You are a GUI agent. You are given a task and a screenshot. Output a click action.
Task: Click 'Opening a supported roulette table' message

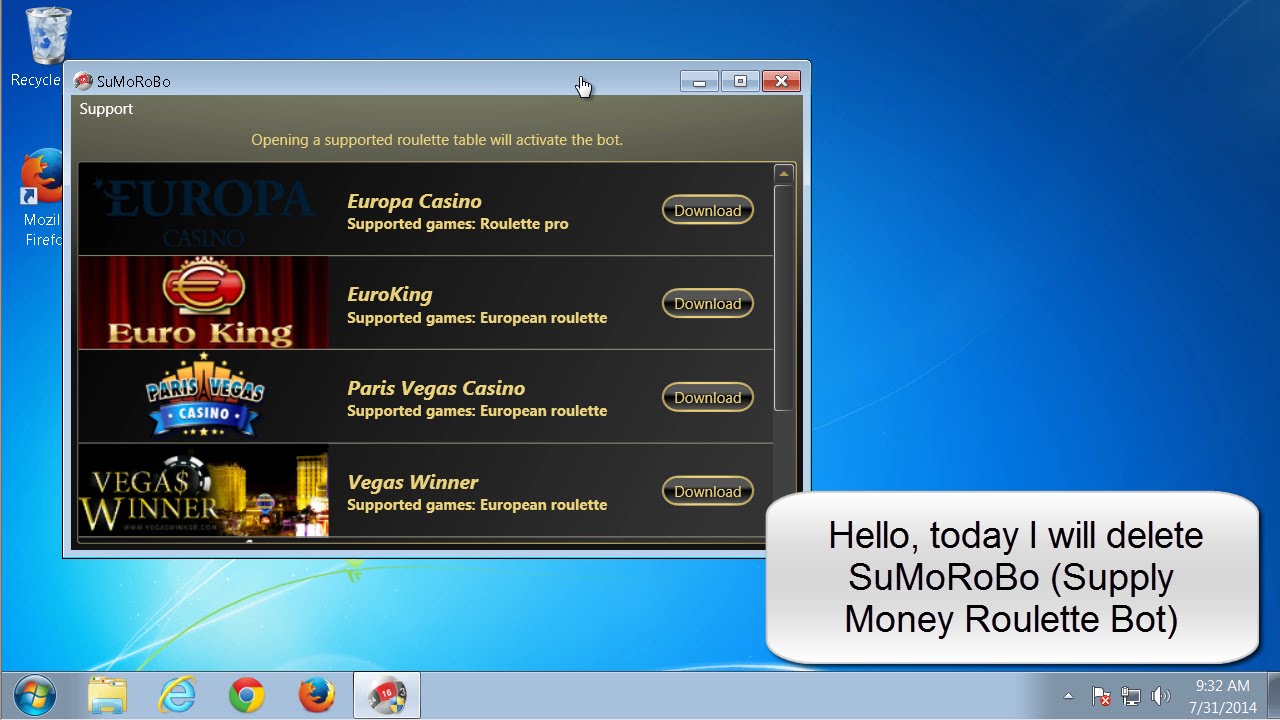[437, 140]
